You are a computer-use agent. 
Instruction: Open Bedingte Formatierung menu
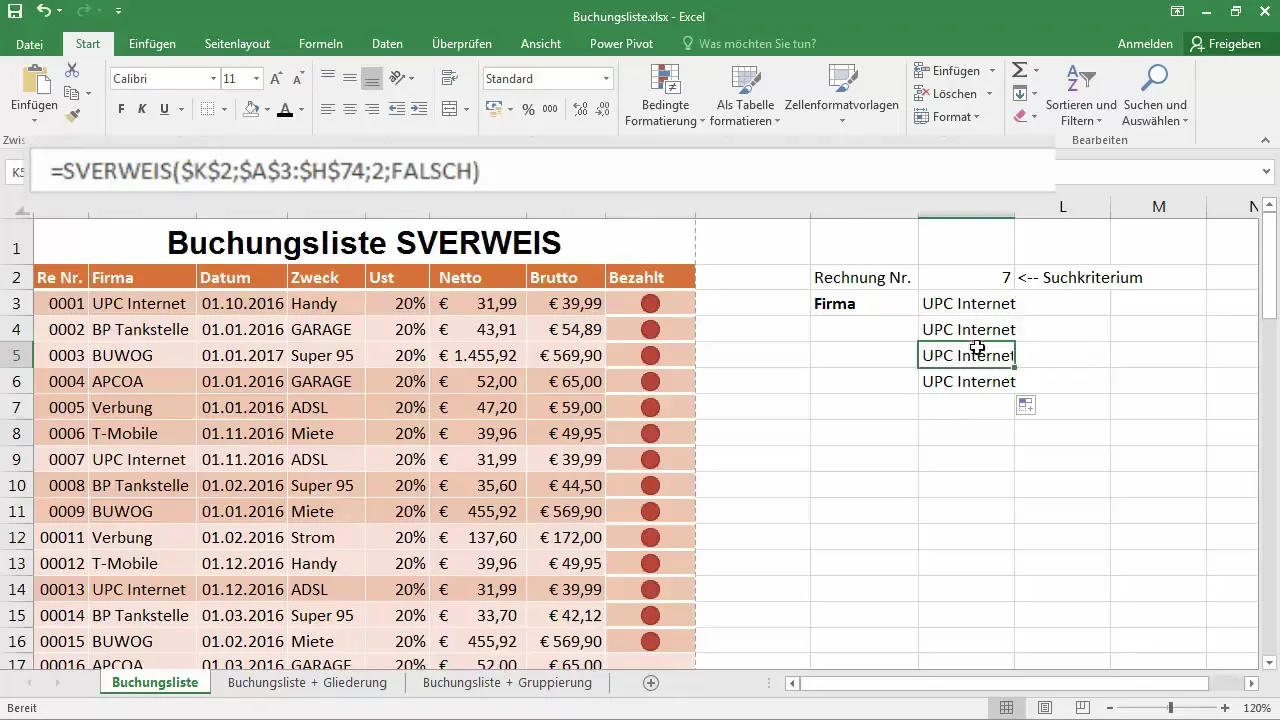click(x=665, y=97)
